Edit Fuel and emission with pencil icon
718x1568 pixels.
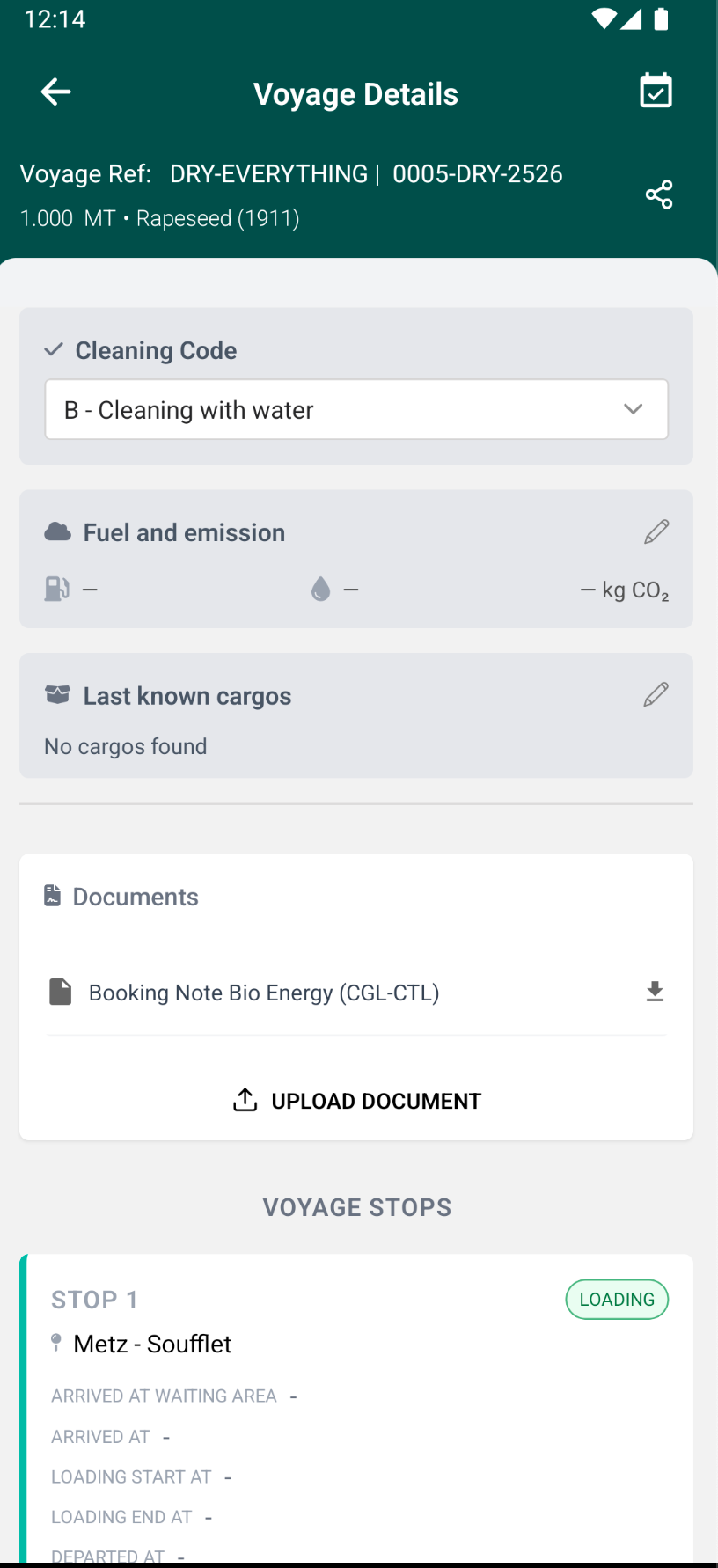click(x=656, y=531)
